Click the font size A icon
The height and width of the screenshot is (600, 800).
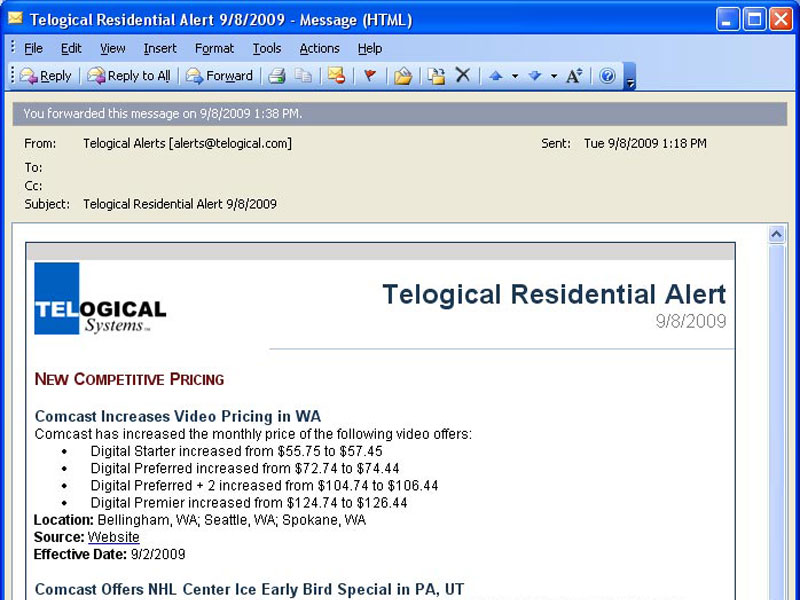coord(574,76)
